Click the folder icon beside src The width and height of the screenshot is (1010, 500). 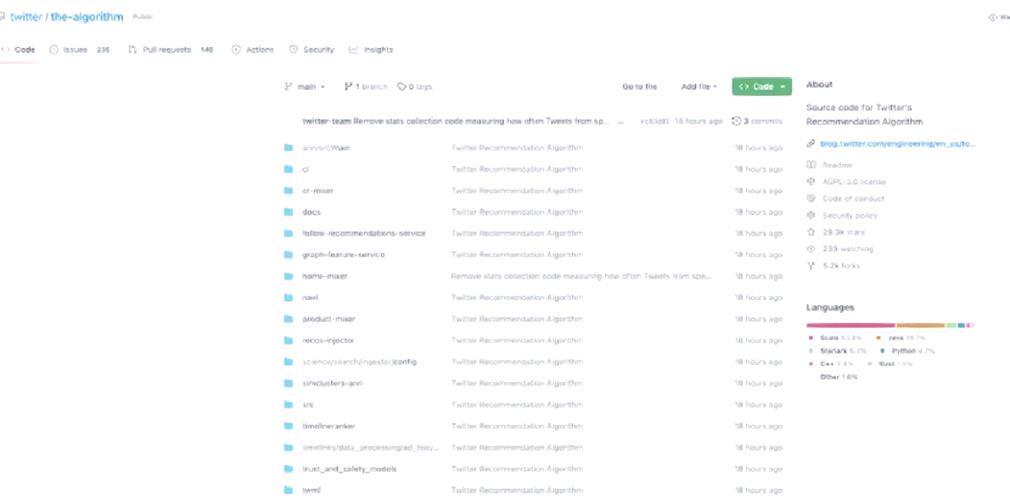pyautogui.click(x=288, y=405)
